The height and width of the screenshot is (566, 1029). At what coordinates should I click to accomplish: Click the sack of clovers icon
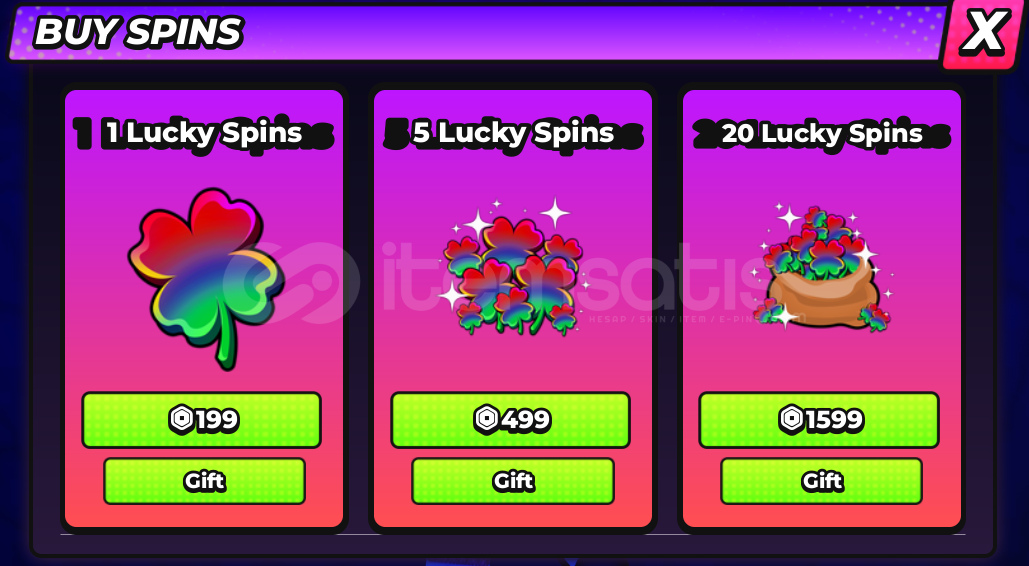coord(824,267)
